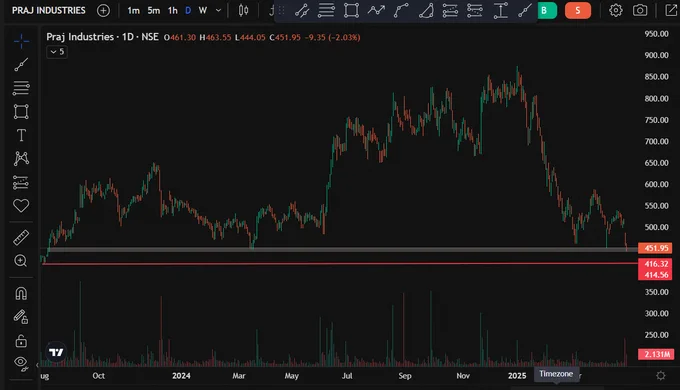Open chart settings gear in top bar
The image size is (680, 390).
coord(615,10)
